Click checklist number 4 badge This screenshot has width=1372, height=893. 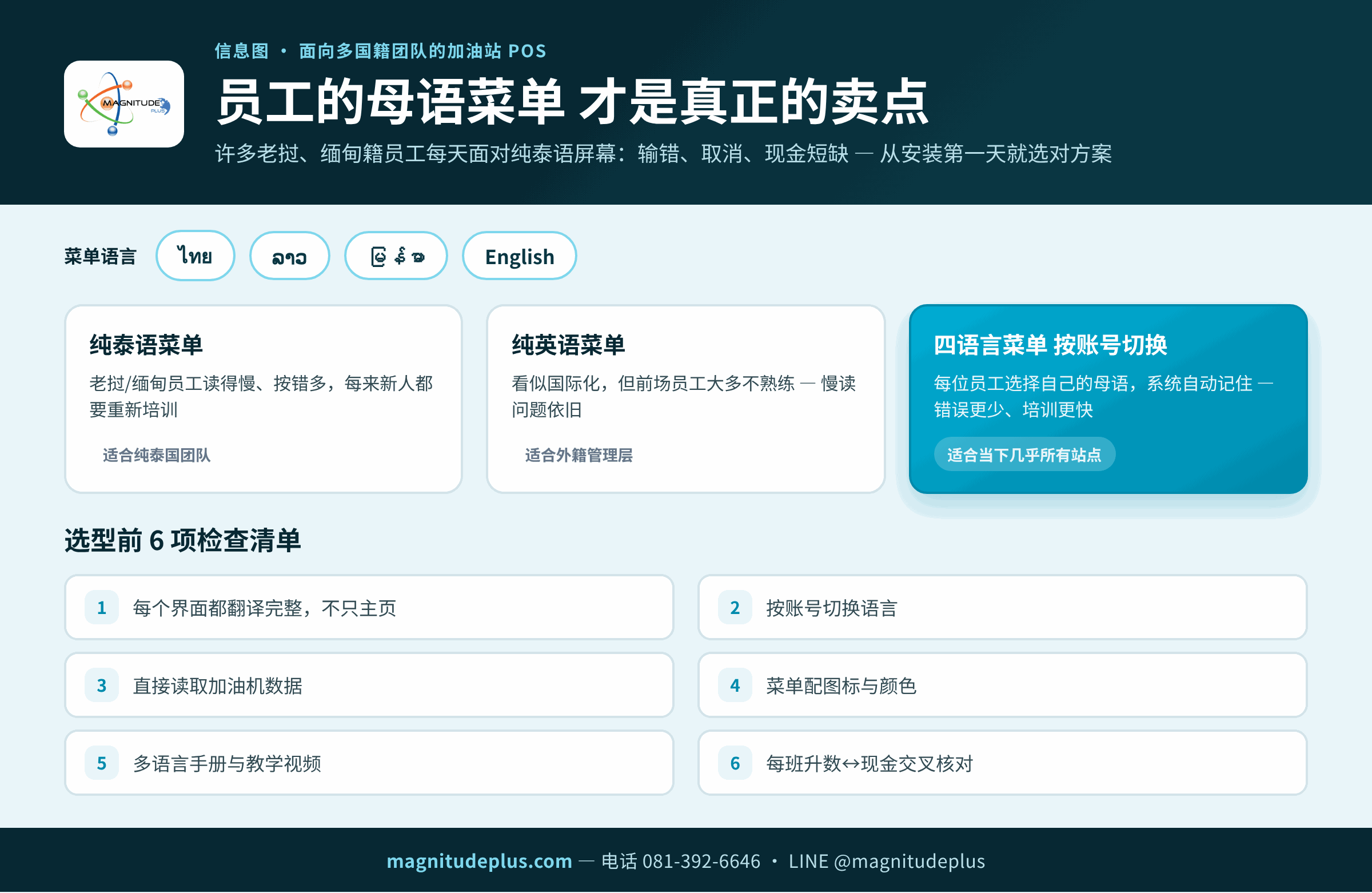click(x=735, y=686)
